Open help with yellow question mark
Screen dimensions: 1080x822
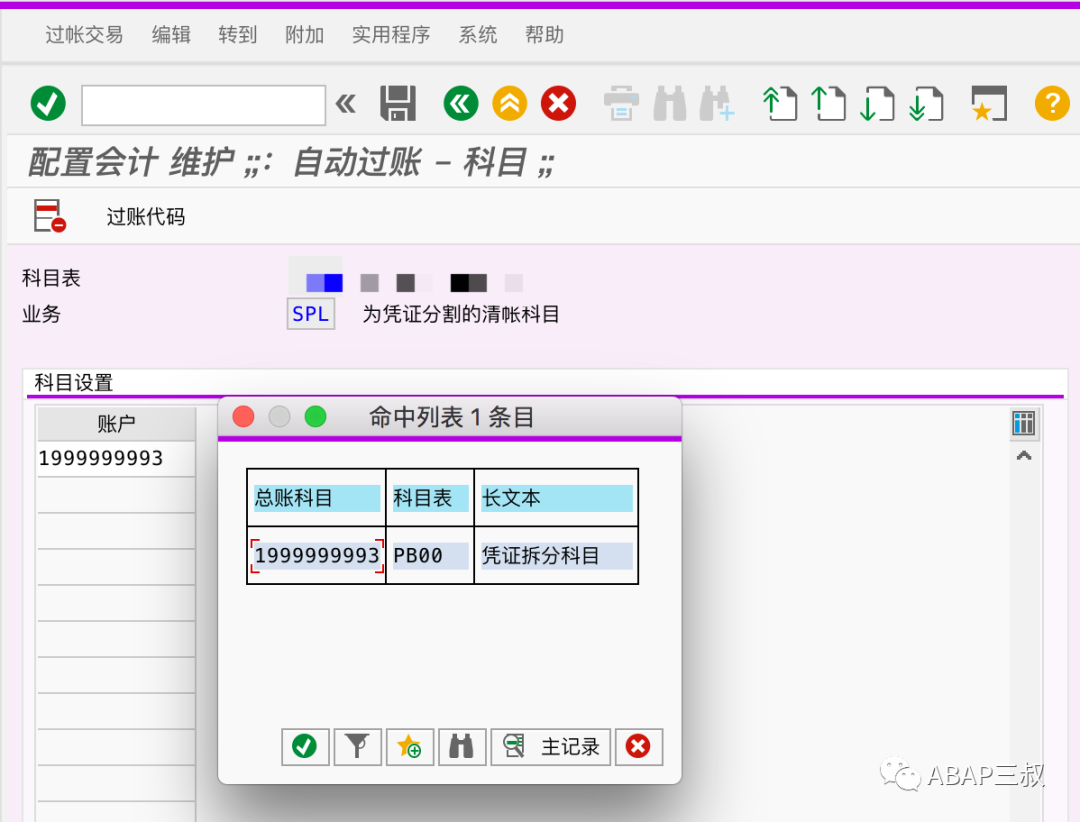(1052, 104)
